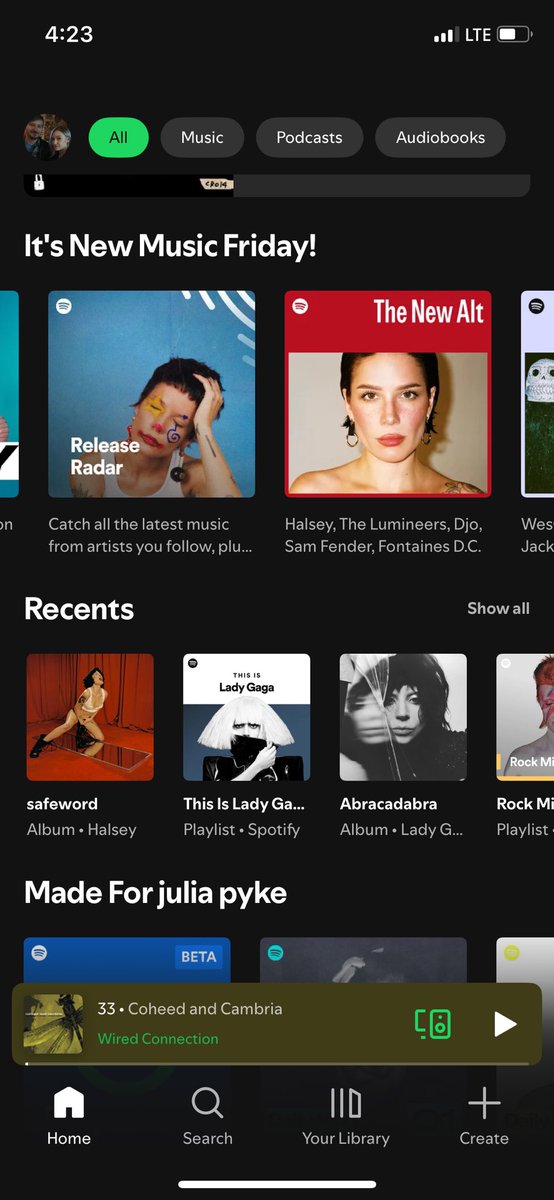The width and height of the screenshot is (554, 1200).
Task: Filter the feed by Audiobooks
Action: point(440,137)
